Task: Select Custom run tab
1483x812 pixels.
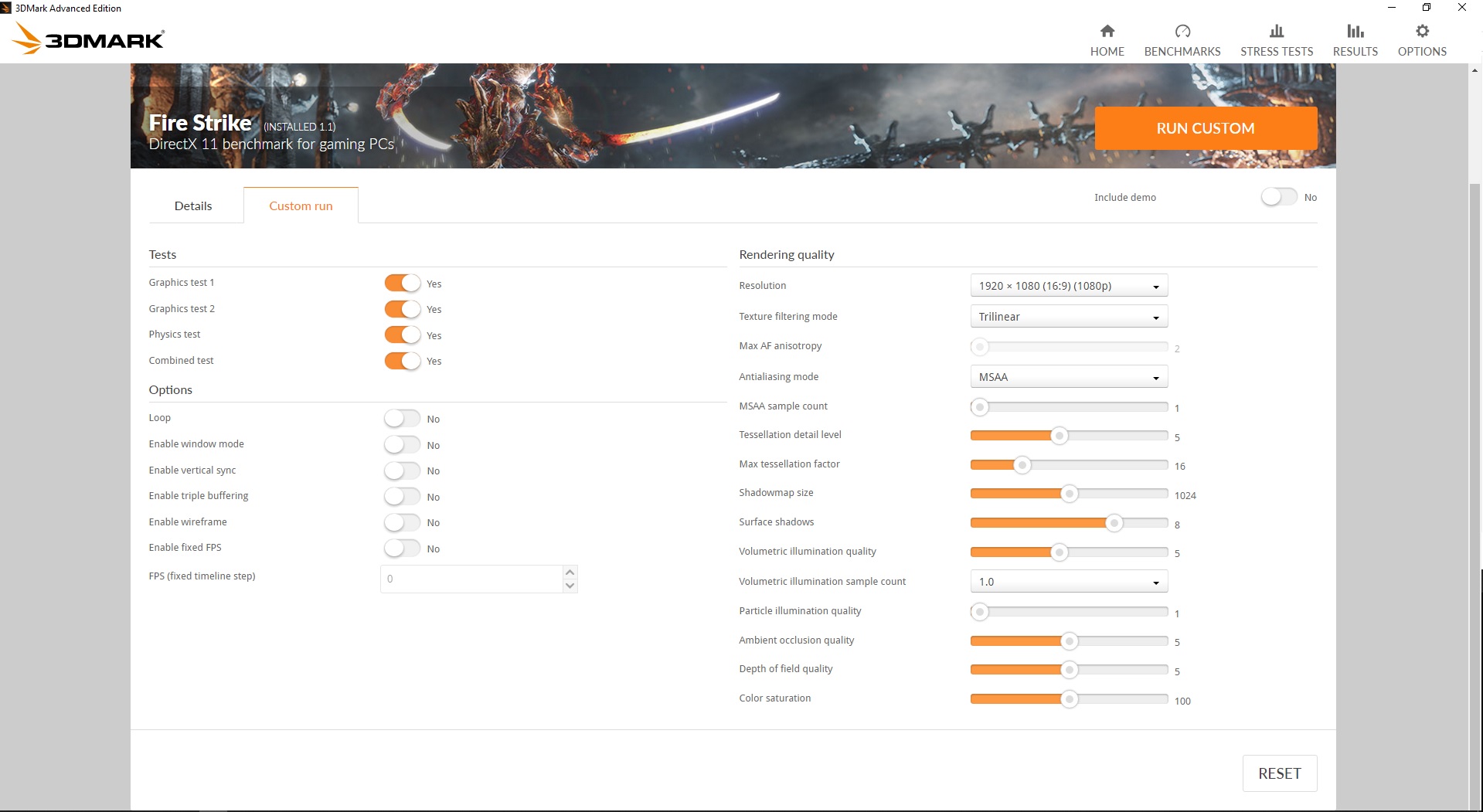Action: (x=301, y=206)
